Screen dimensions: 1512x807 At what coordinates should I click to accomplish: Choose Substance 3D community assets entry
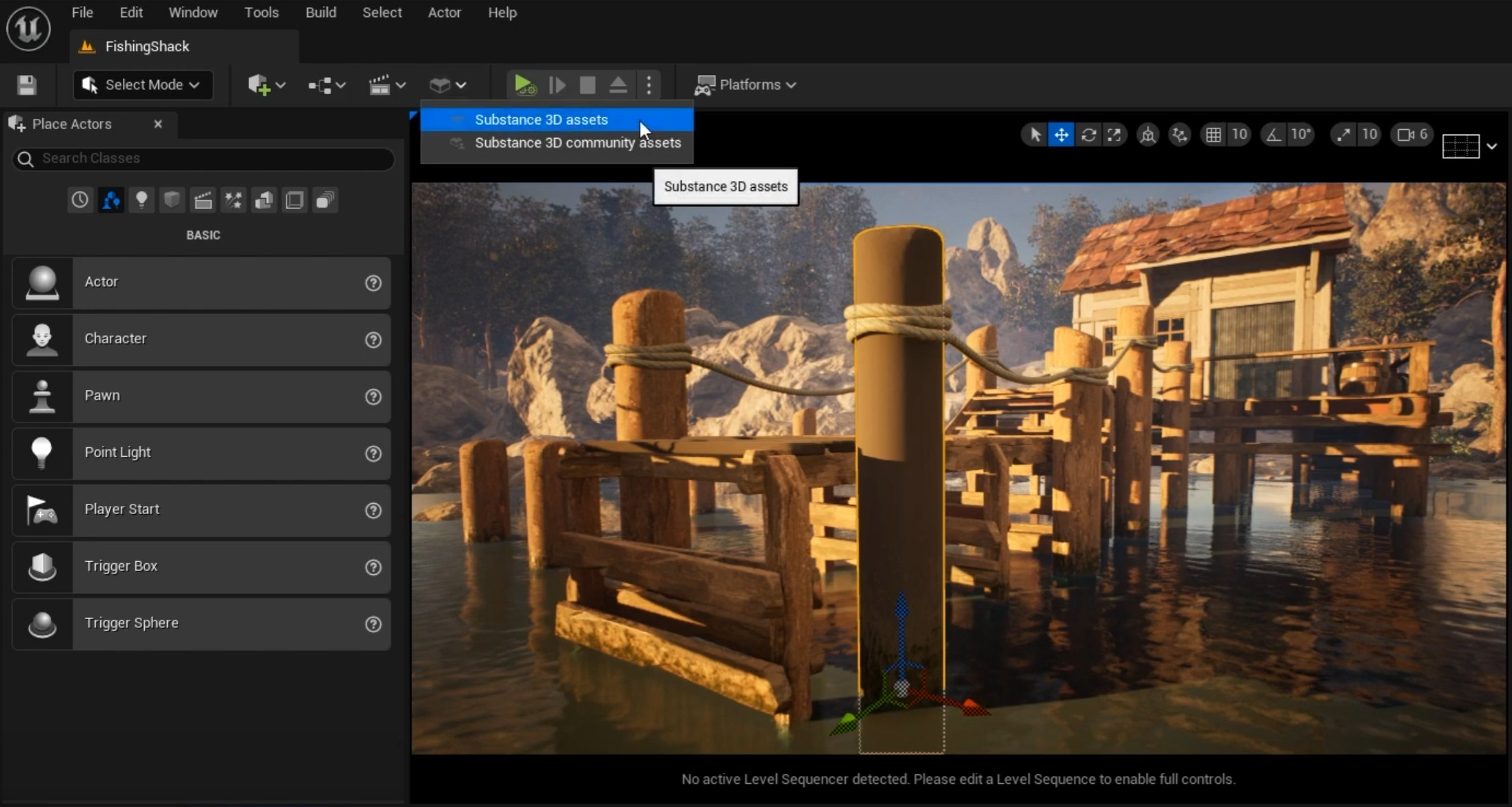(577, 143)
